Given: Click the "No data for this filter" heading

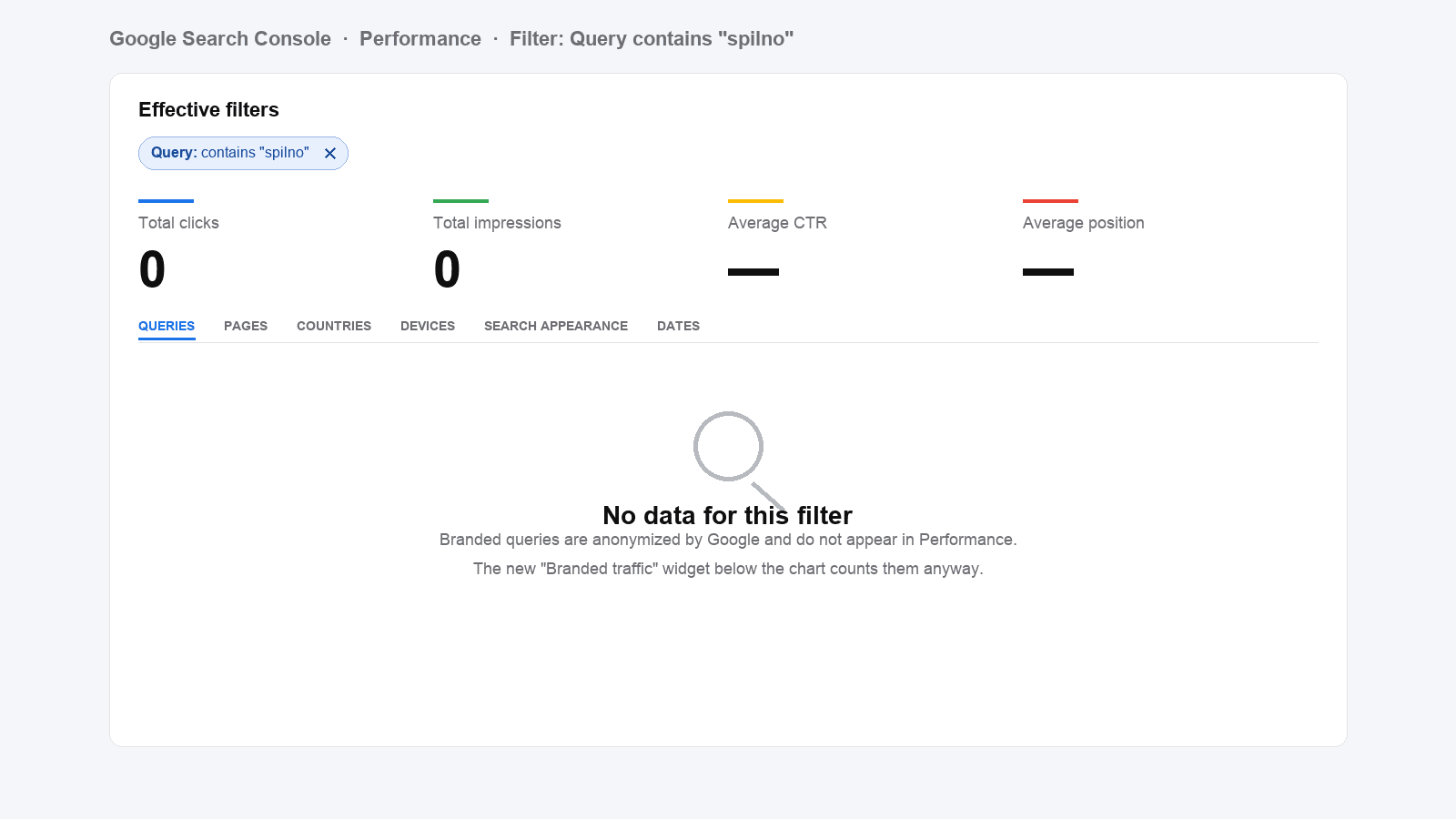Looking at the screenshot, I should 728,516.
